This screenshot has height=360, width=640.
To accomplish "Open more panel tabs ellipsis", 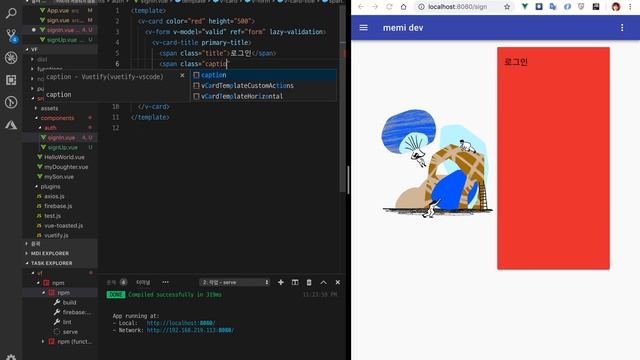I will (x=165, y=282).
